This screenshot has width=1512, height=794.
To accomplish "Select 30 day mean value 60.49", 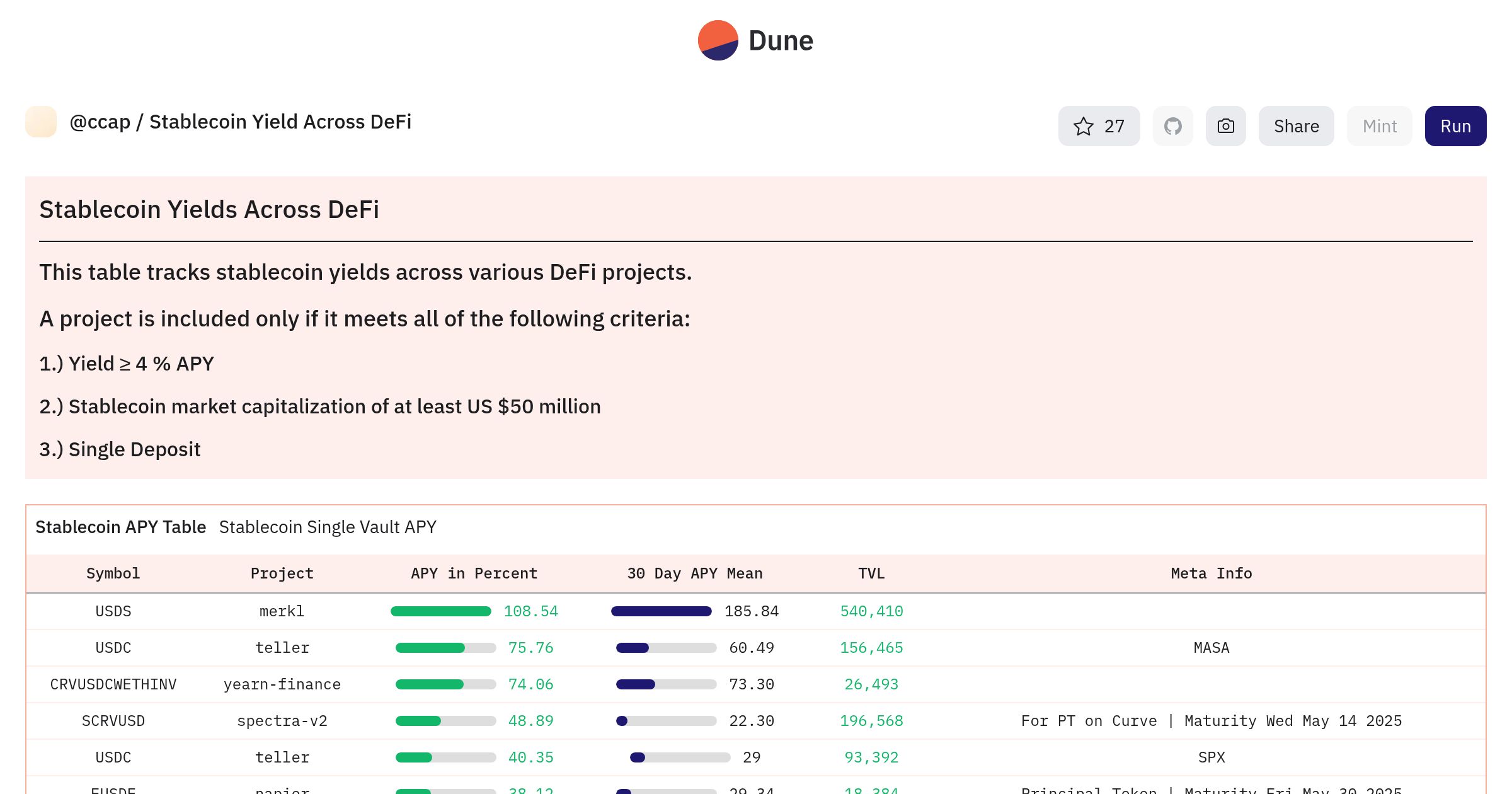I will tap(752, 648).
